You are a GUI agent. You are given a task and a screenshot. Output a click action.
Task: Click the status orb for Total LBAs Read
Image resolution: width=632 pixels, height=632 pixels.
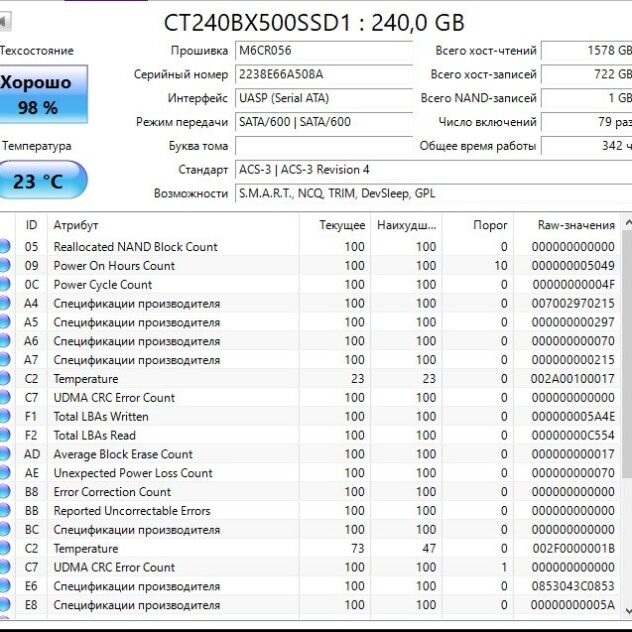(x=4, y=435)
